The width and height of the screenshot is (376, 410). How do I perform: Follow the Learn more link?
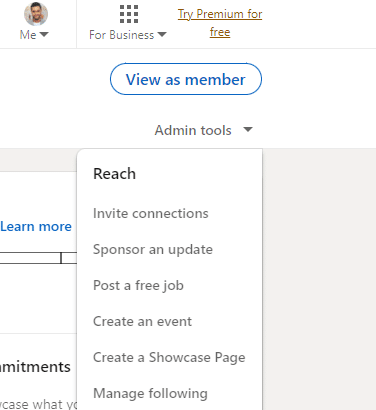36,227
